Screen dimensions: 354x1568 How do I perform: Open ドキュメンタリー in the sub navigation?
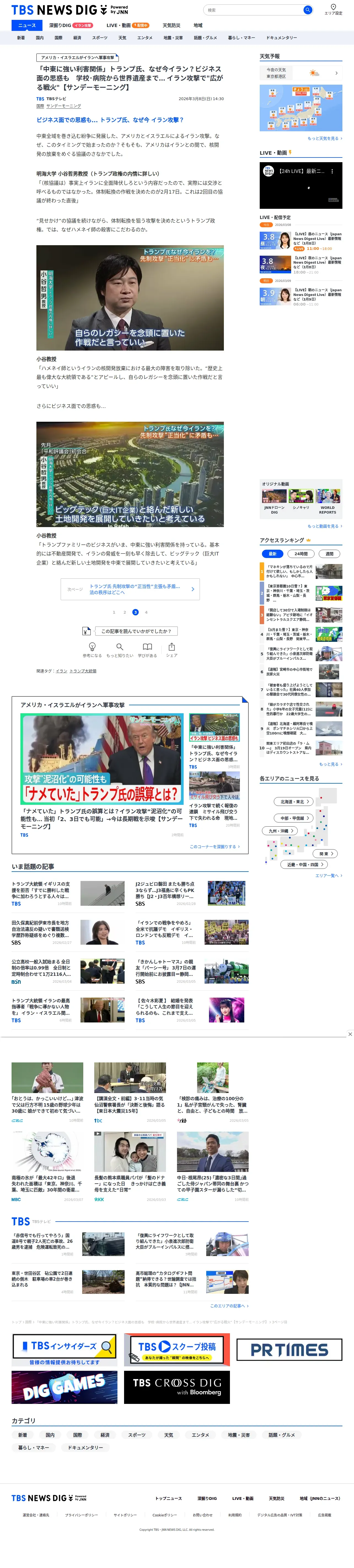[281, 38]
